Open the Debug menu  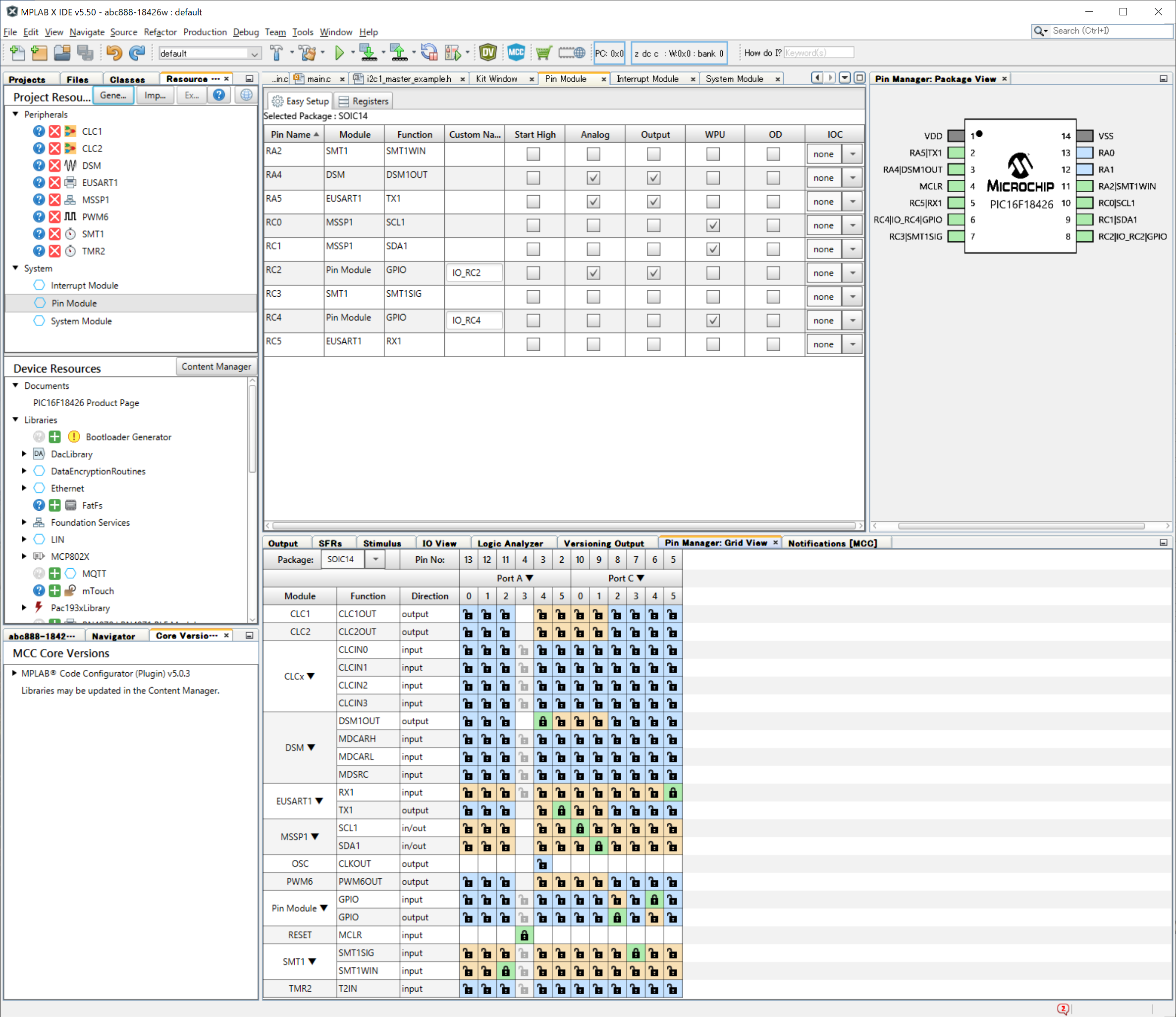[x=246, y=32]
